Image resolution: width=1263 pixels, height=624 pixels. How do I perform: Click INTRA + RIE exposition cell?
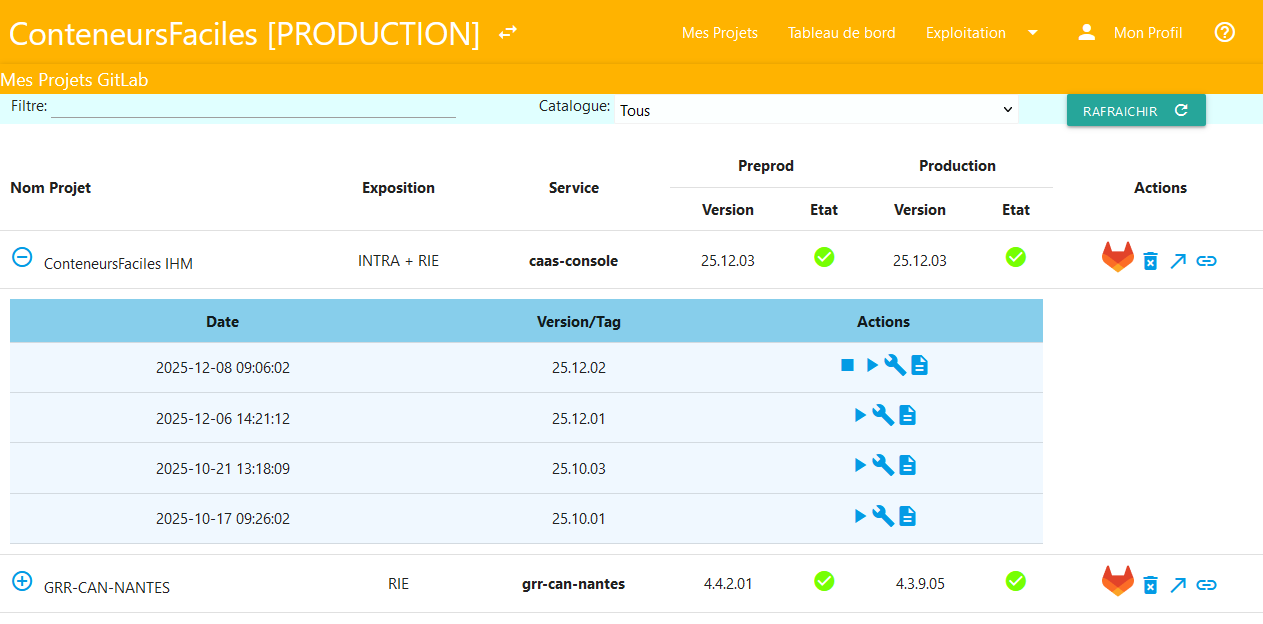click(399, 261)
